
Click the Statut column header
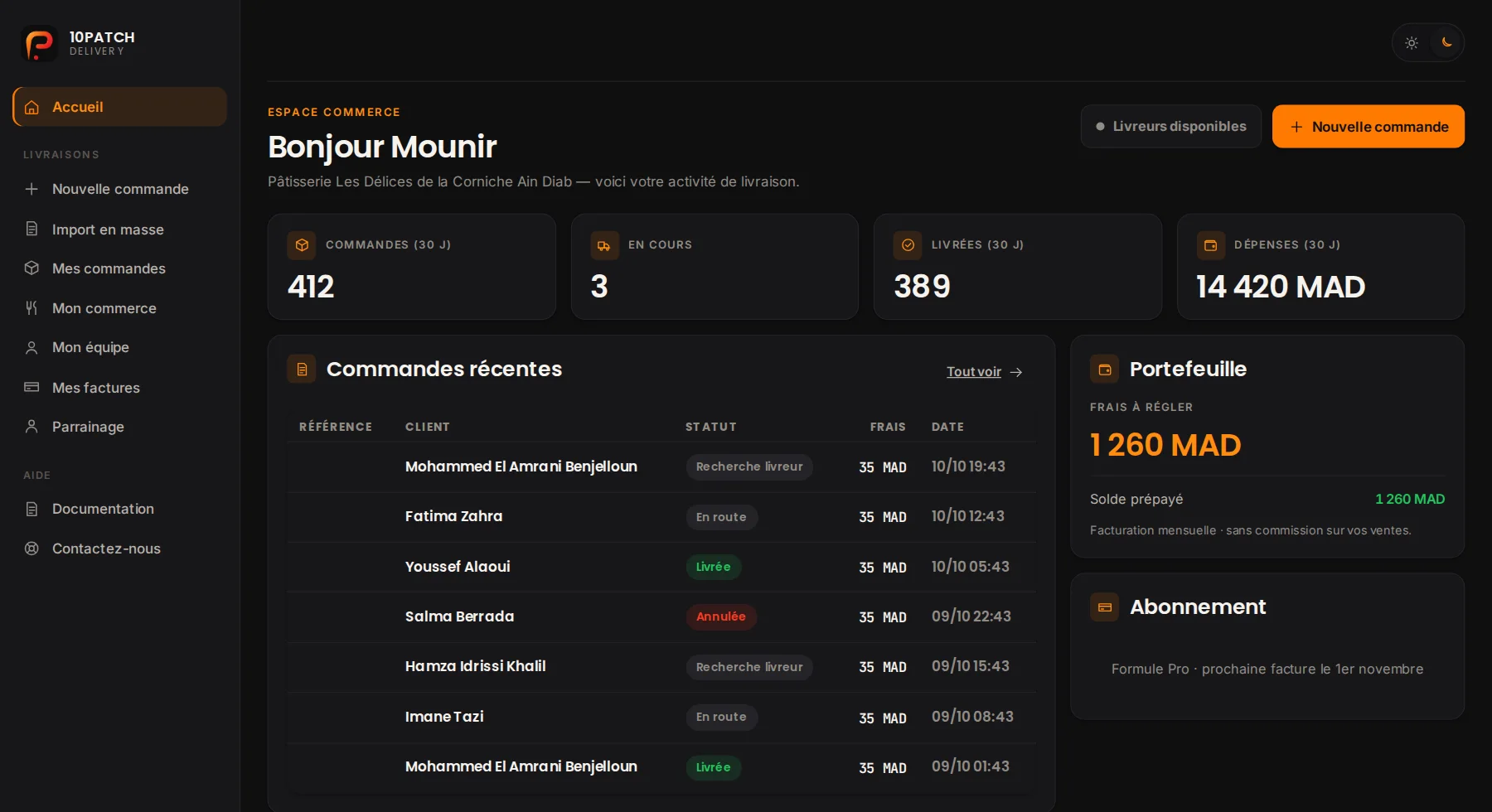711,427
